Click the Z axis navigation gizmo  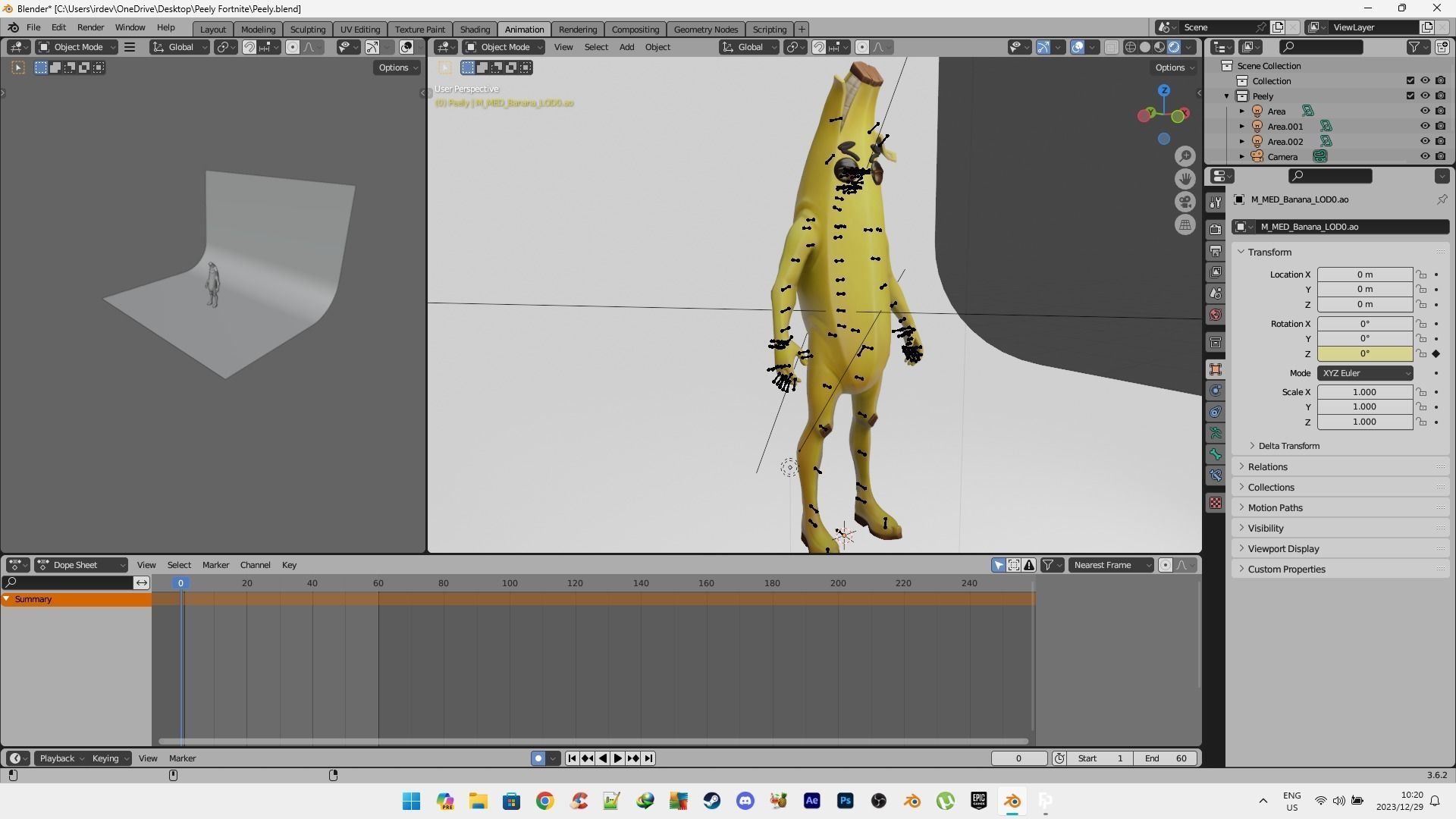(x=1164, y=90)
